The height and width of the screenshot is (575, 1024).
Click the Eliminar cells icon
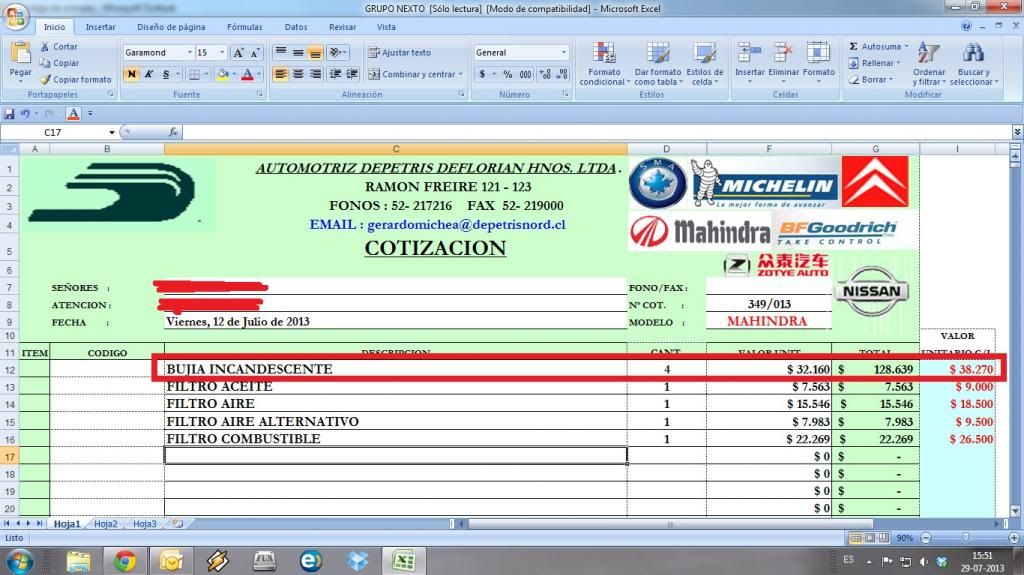pyautogui.click(x=783, y=53)
